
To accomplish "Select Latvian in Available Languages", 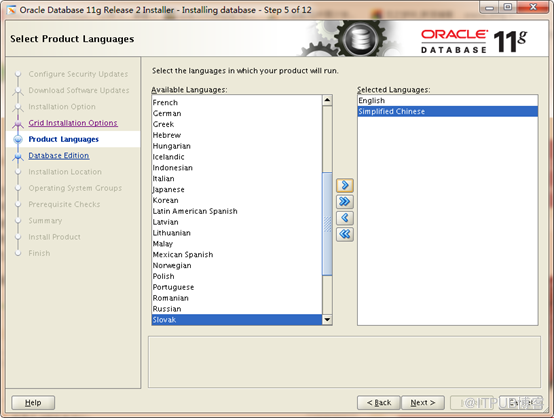I will click(237, 222).
